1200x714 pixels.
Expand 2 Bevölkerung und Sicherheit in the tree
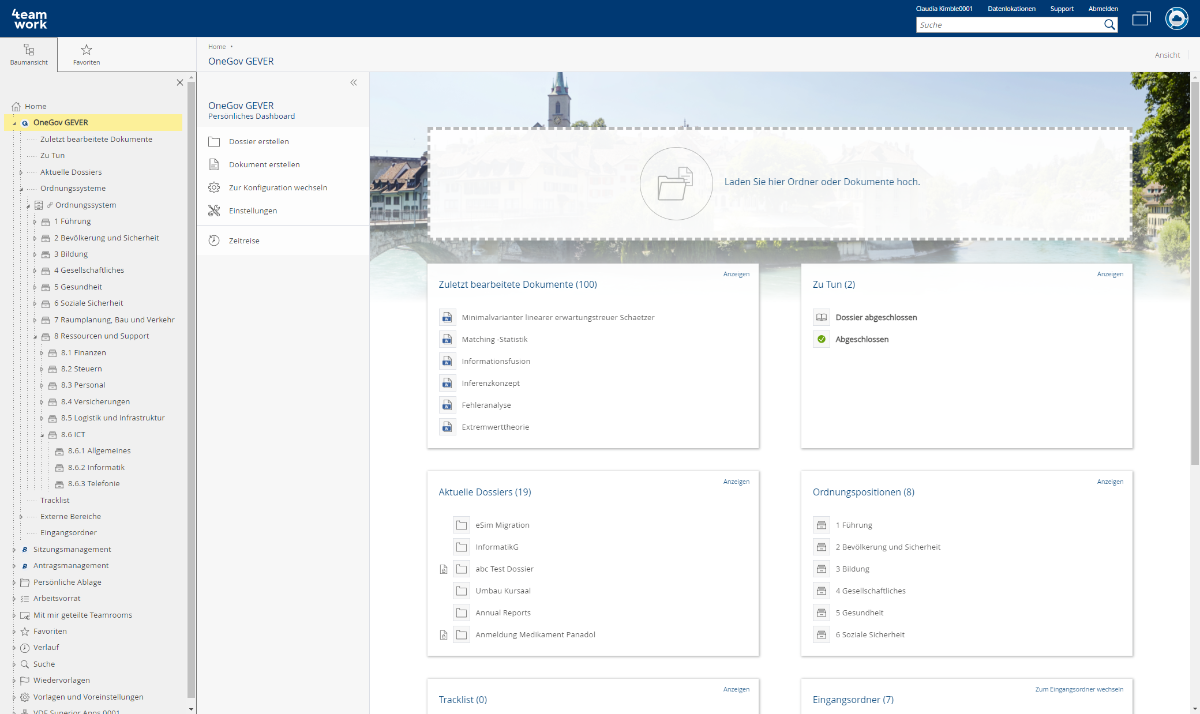coord(35,238)
